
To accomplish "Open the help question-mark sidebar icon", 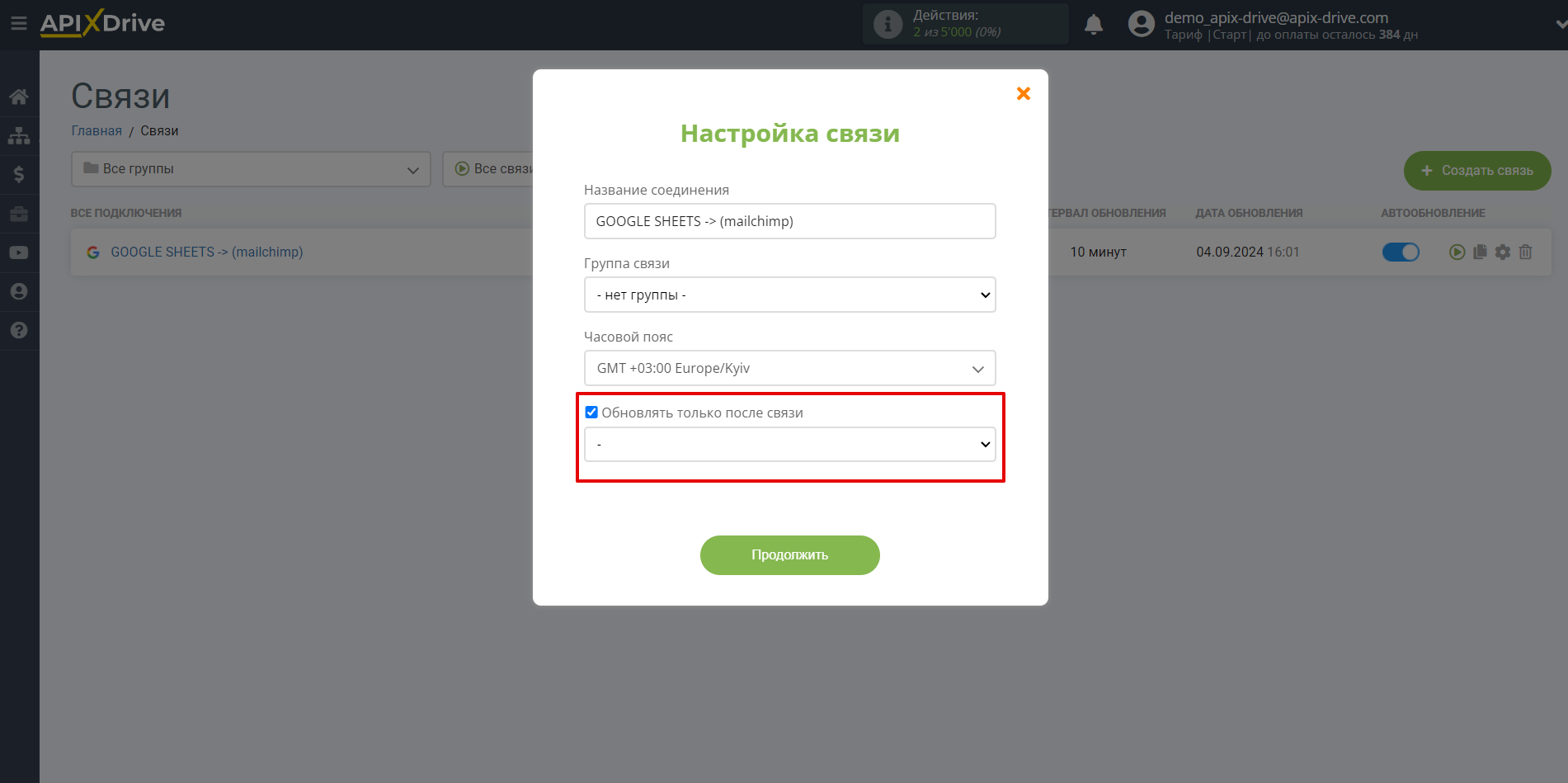I will [x=19, y=330].
